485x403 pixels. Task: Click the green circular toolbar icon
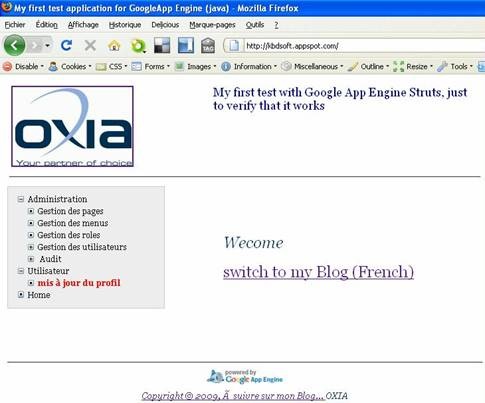pyautogui.click(x=138, y=46)
